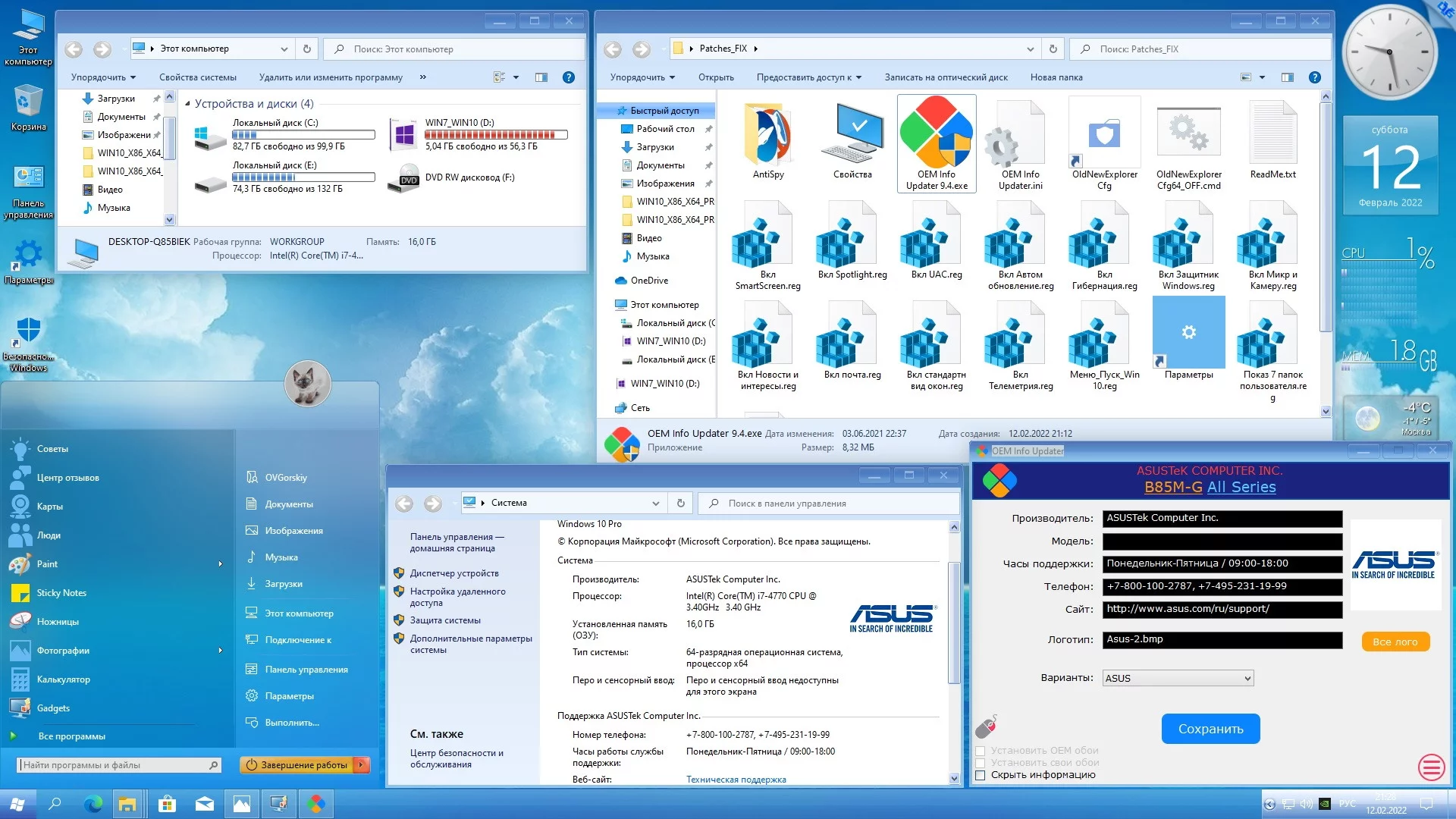
Task: Toggle Установить OEM обои checkbox
Action: [x=981, y=751]
